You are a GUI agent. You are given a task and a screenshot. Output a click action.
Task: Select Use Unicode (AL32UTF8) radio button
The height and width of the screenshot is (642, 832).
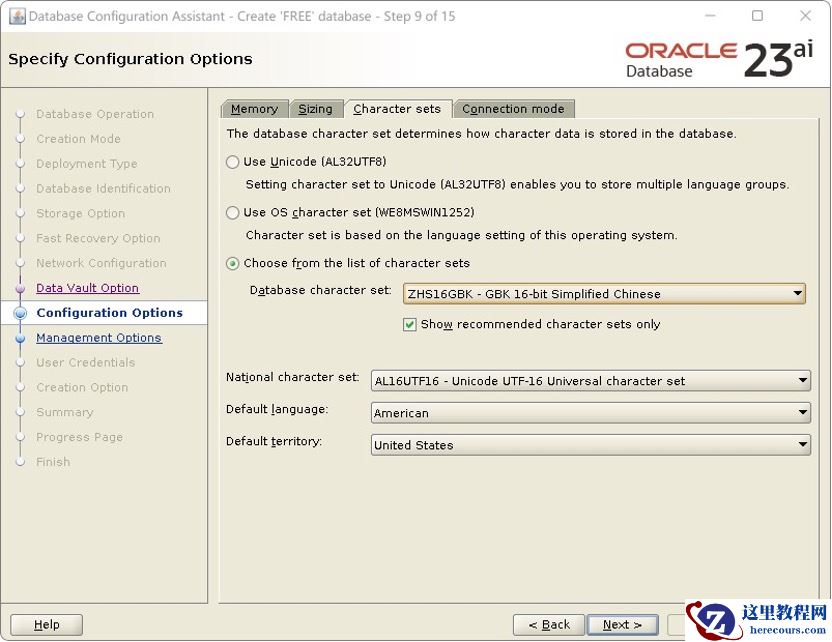pyautogui.click(x=232, y=162)
